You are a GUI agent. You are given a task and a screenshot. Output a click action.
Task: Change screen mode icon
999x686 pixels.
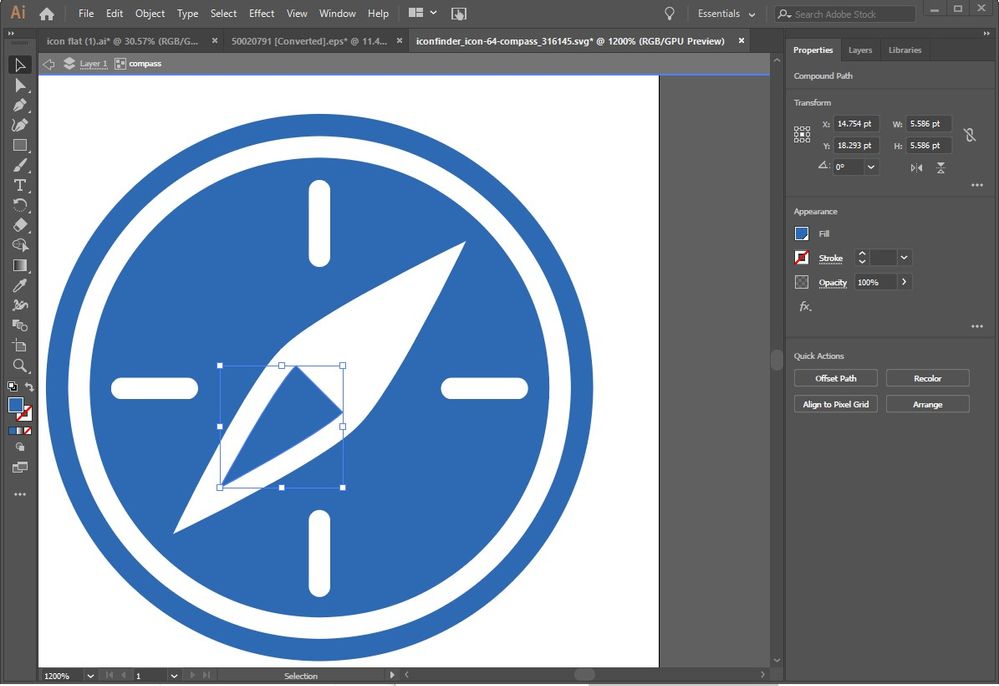(x=20, y=468)
